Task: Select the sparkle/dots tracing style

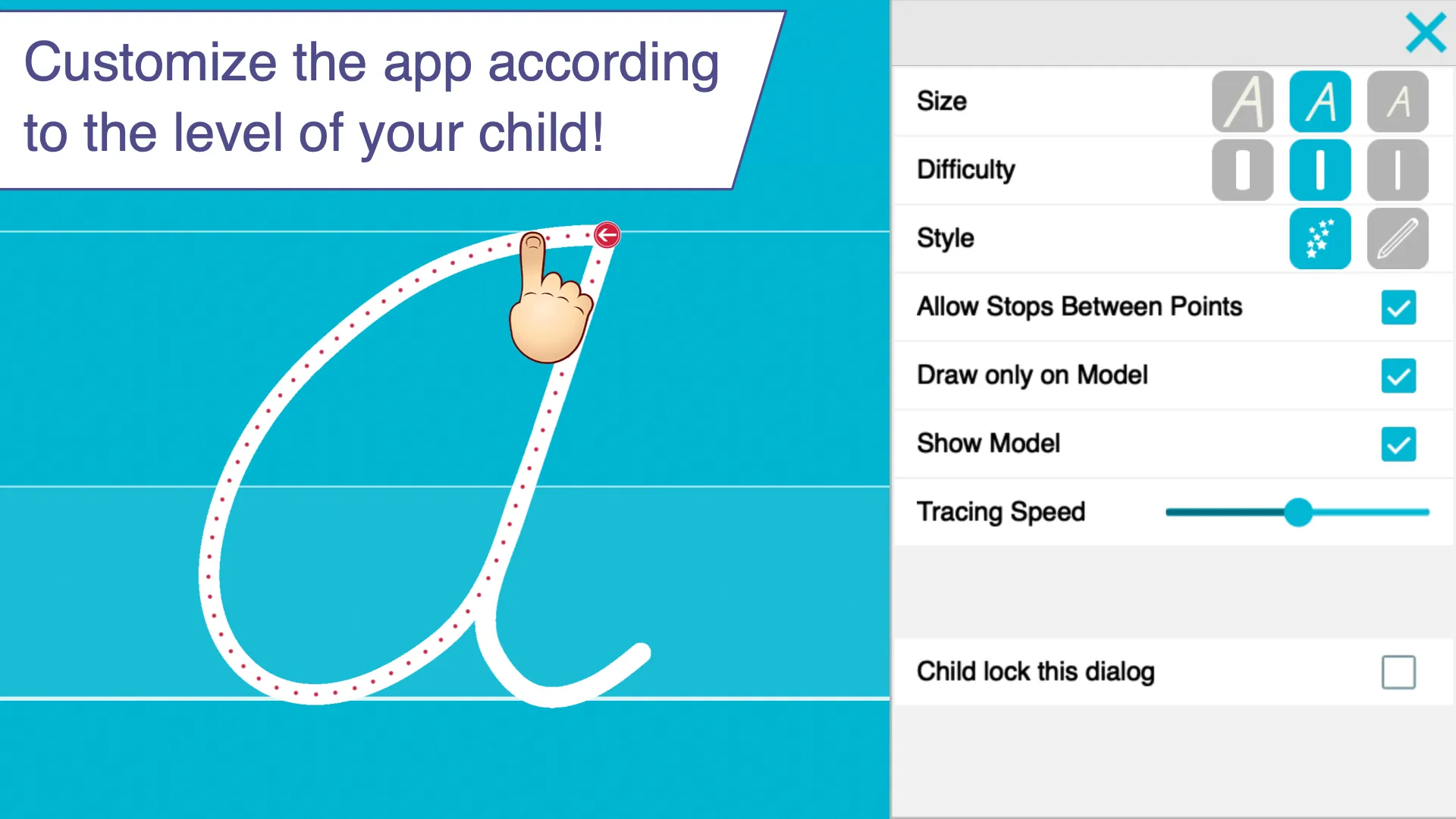Action: pos(1320,238)
